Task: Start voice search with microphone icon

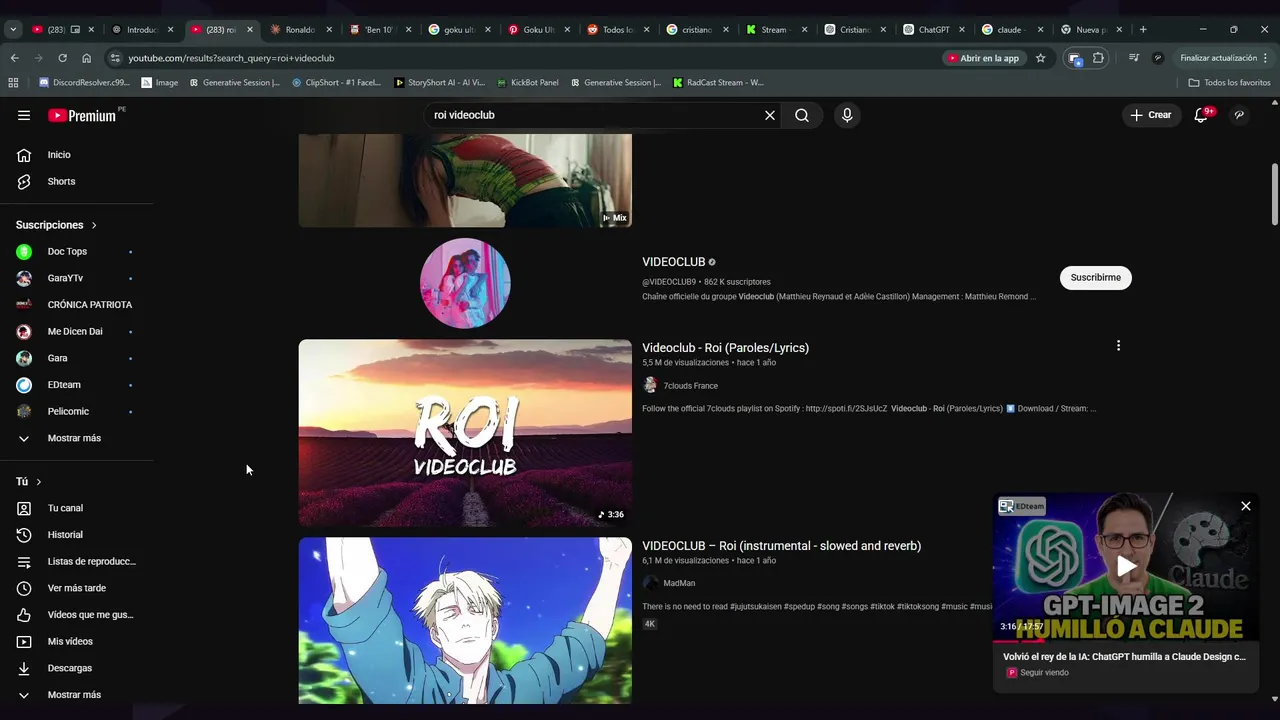Action: coord(847,115)
